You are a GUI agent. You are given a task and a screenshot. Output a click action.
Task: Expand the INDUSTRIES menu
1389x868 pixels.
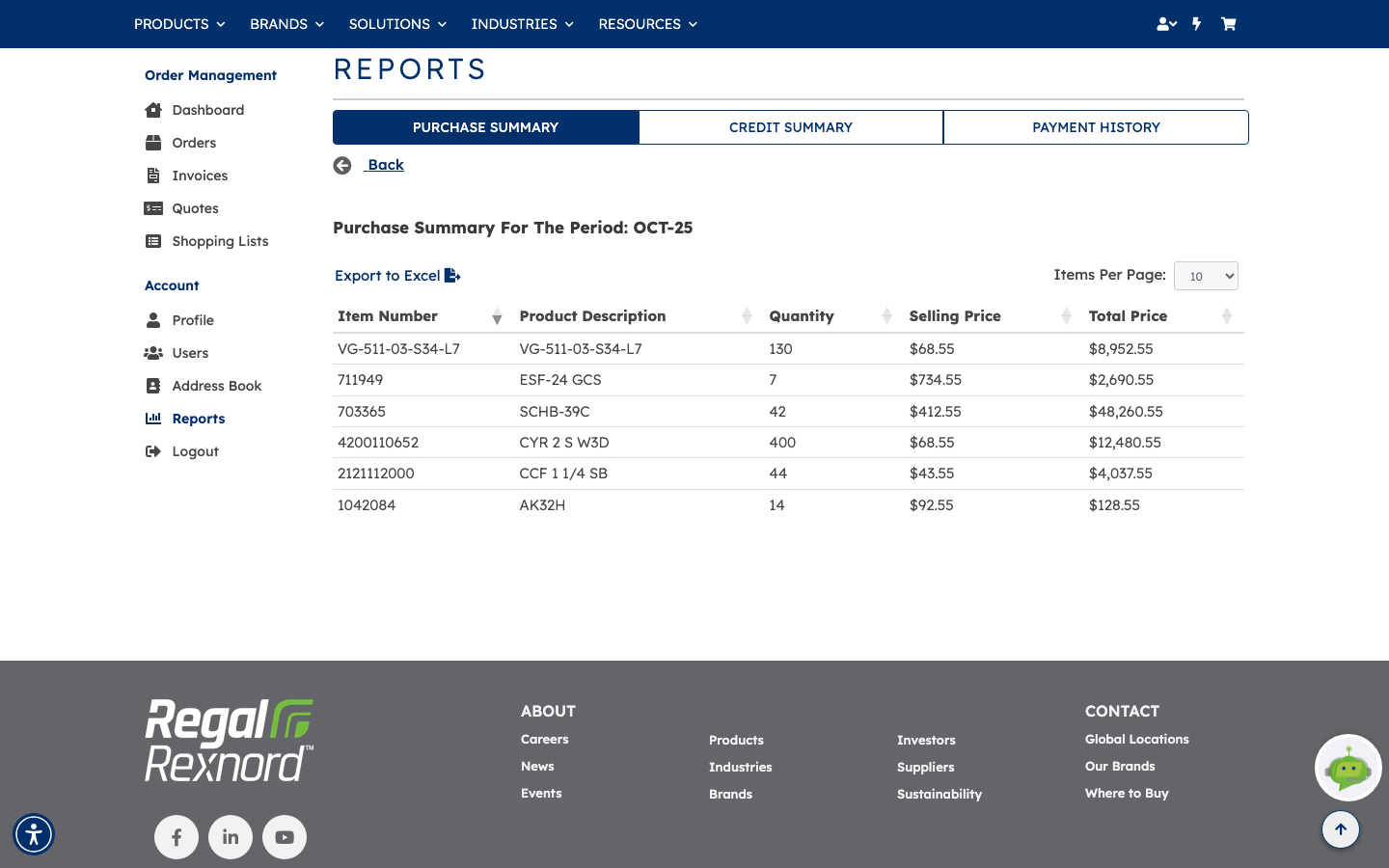522,24
